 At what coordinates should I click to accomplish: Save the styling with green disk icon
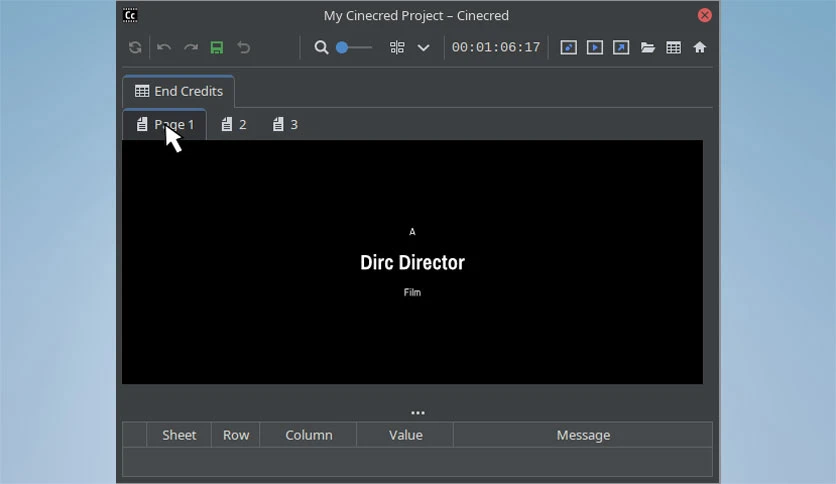pos(217,47)
